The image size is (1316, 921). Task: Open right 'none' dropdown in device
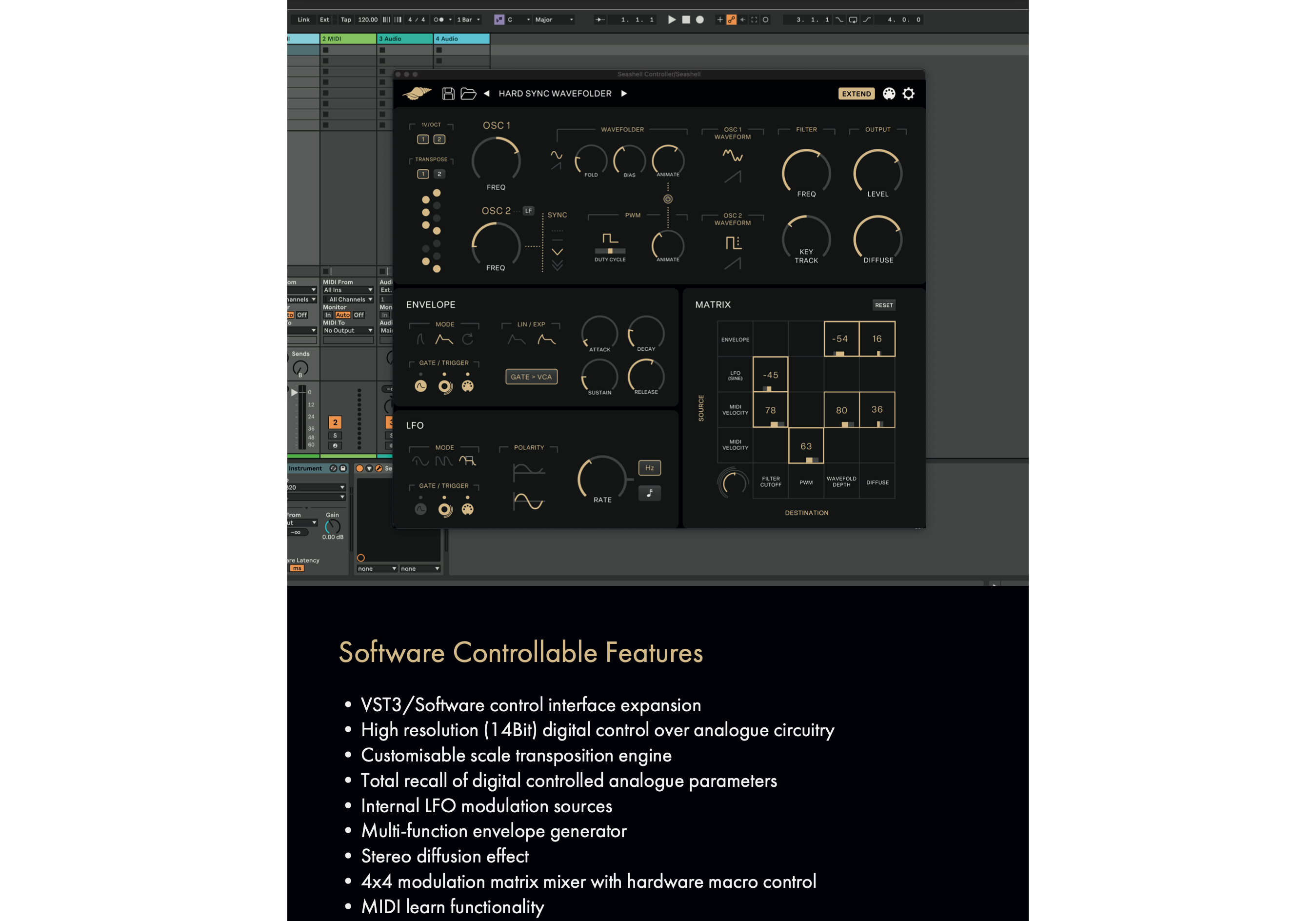tap(420, 568)
